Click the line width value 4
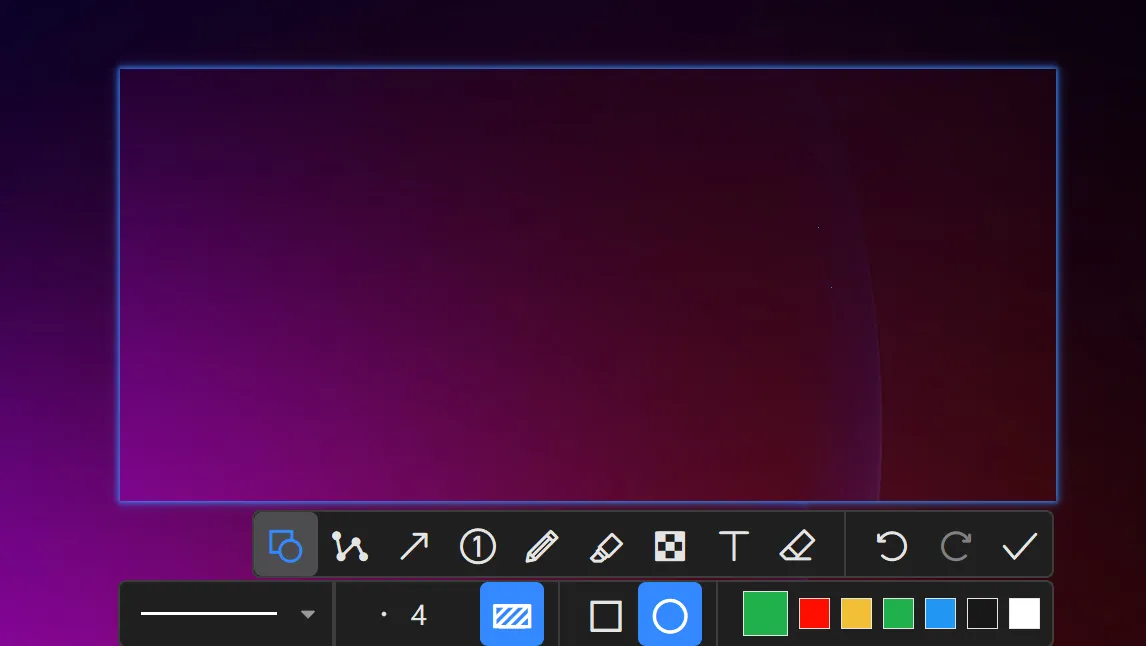Image resolution: width=1146 pixels, height=646 pixels. pyautogui.click(x=418, y=615)
